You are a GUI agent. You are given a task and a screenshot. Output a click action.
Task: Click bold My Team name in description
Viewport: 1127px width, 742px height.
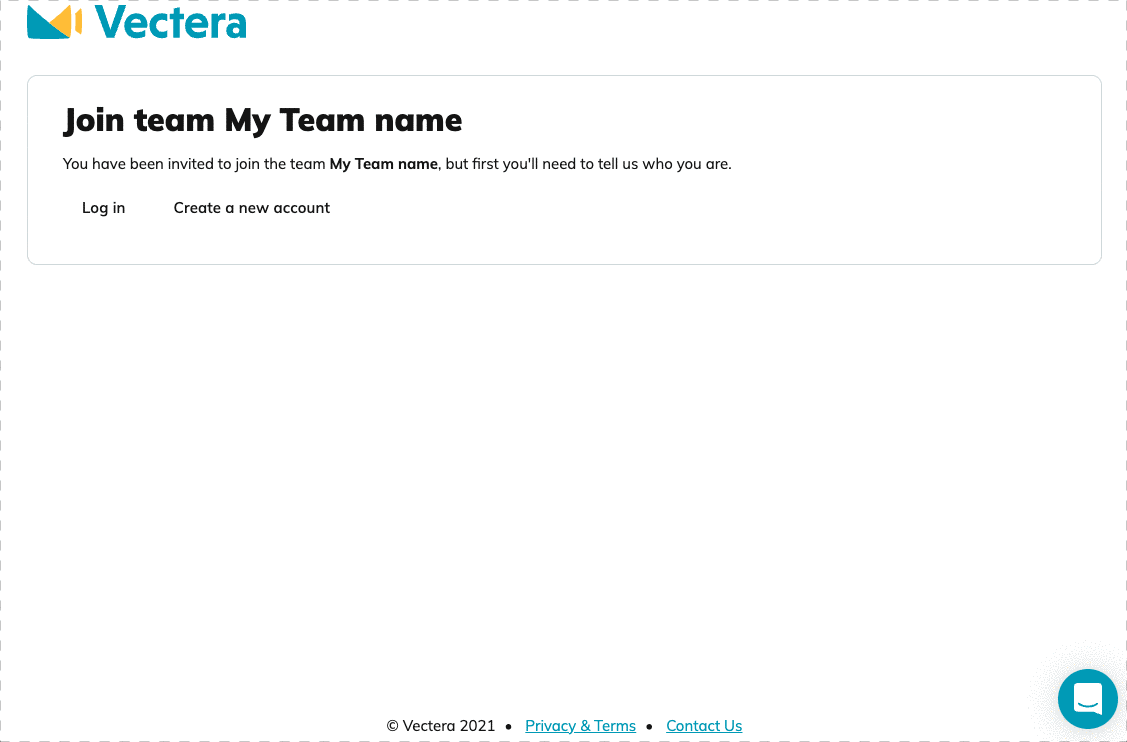point(383,164)
